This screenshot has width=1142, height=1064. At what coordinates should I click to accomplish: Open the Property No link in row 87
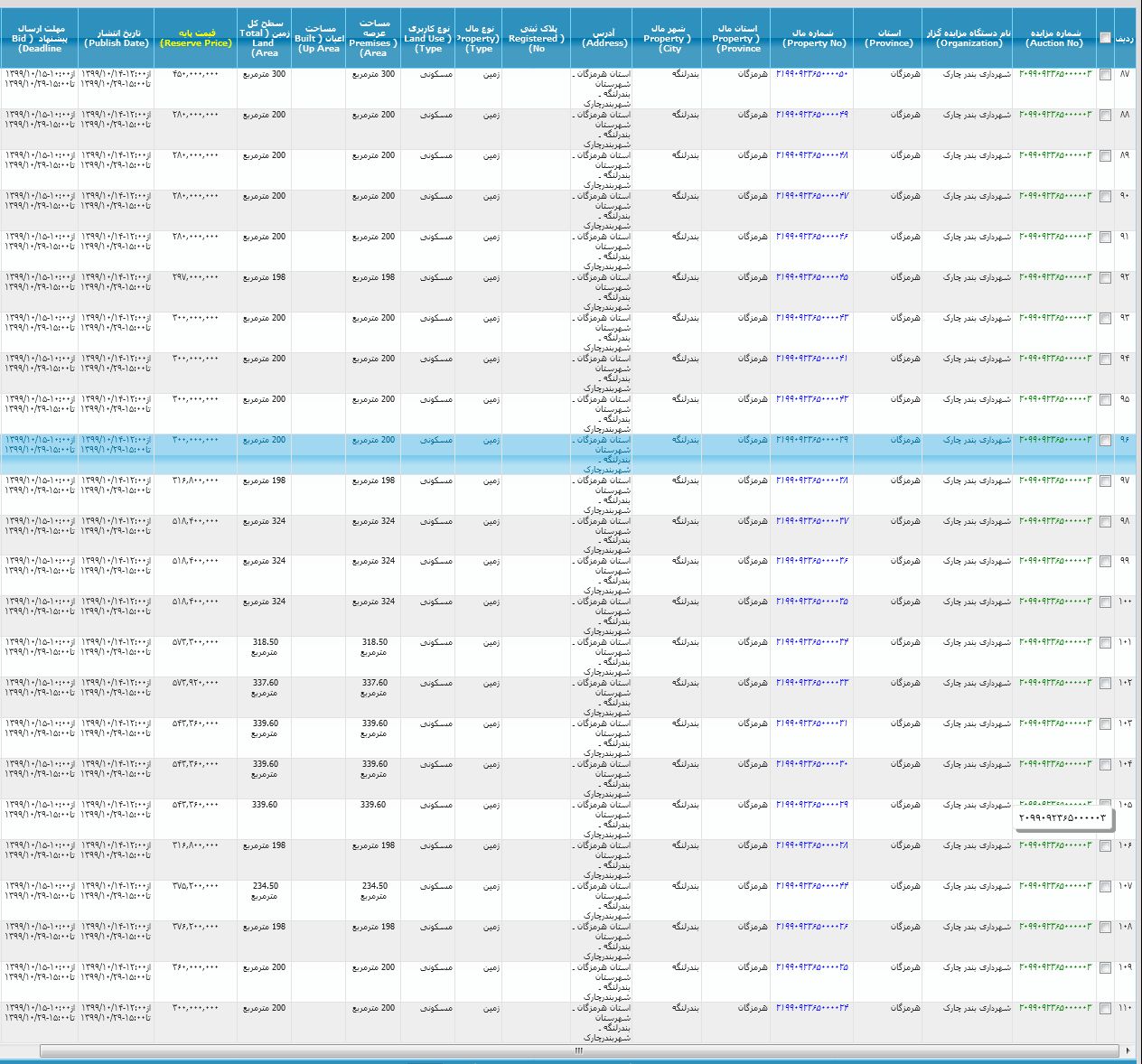pos(811,74)
